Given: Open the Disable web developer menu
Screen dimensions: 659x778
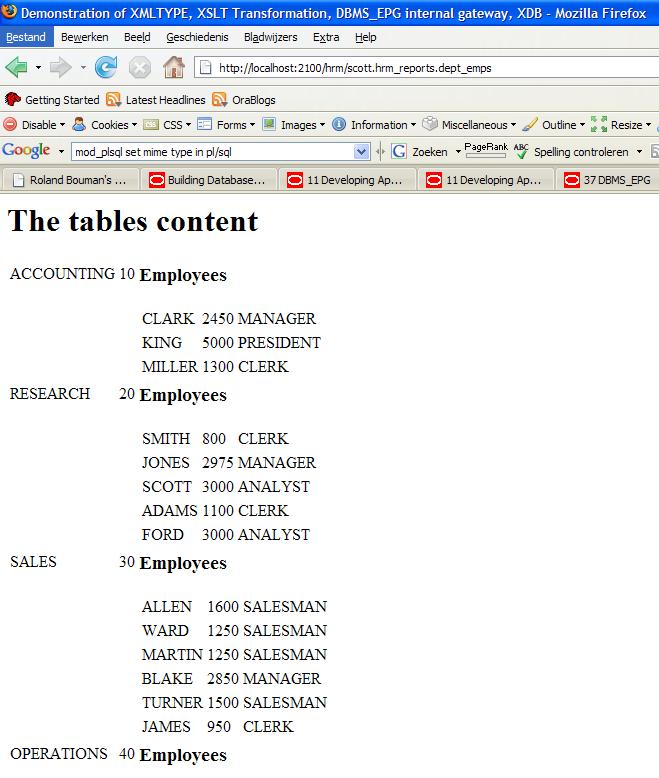Looking at the screenshot, I should click(x=34, y=125).
